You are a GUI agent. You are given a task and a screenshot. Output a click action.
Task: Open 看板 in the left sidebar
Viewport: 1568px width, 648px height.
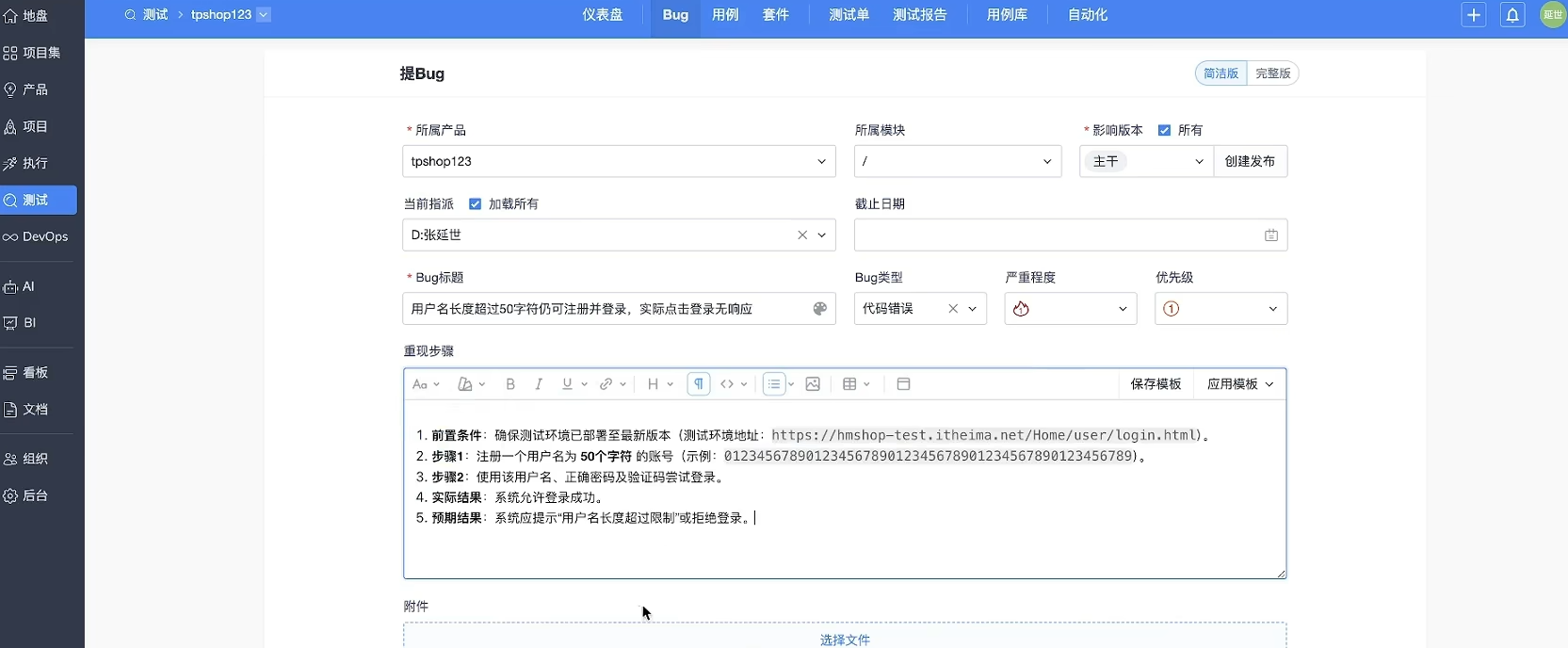[x=26, y=372]
